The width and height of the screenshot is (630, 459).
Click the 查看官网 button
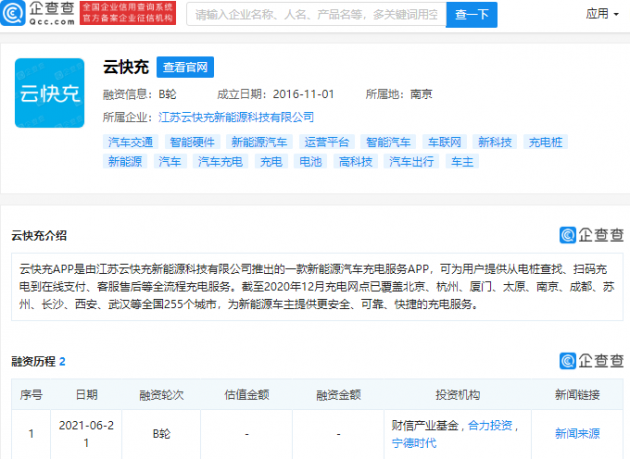(x=185, y=67)
